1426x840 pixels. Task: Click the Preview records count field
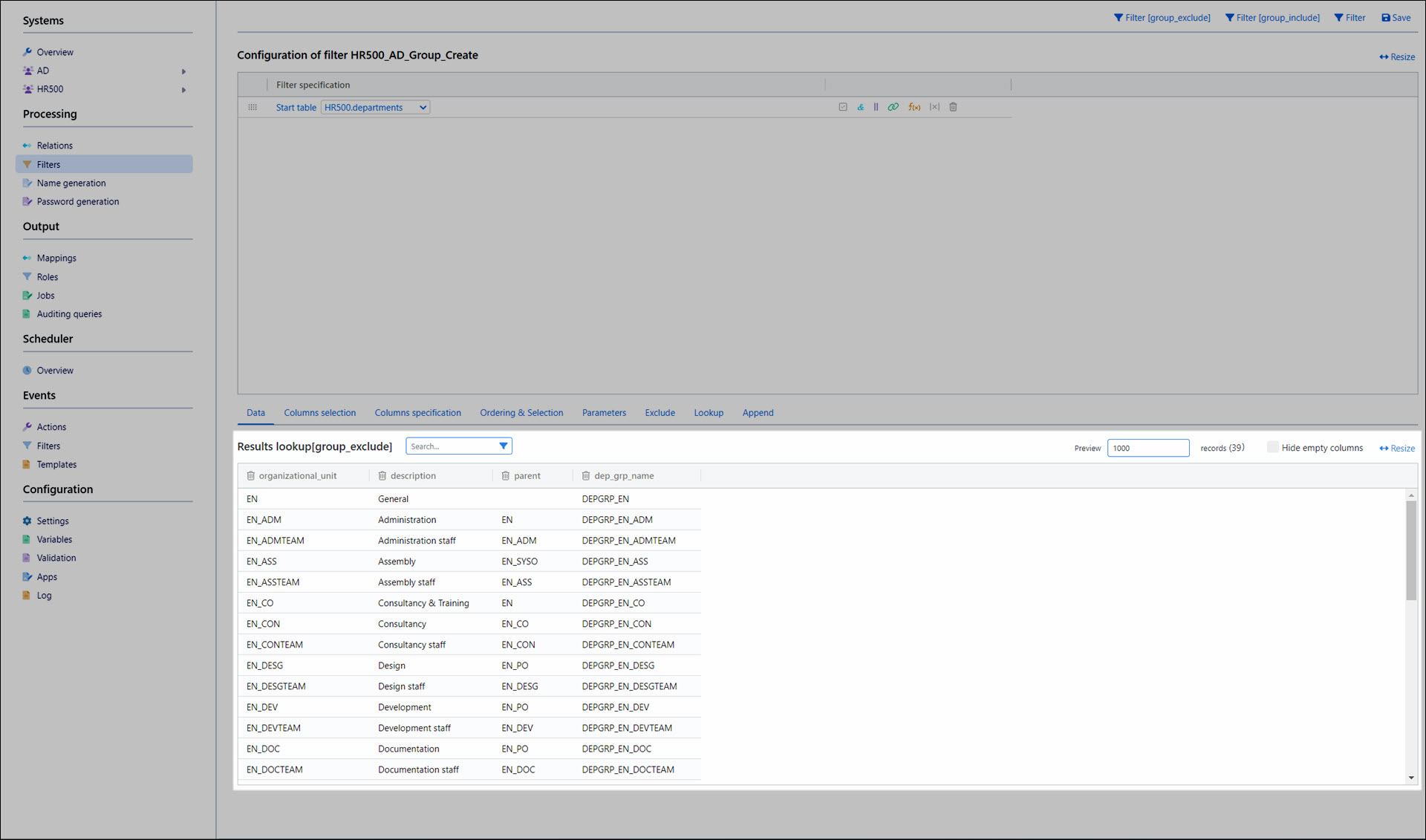pyautogui.click(x=1147, y=448)
